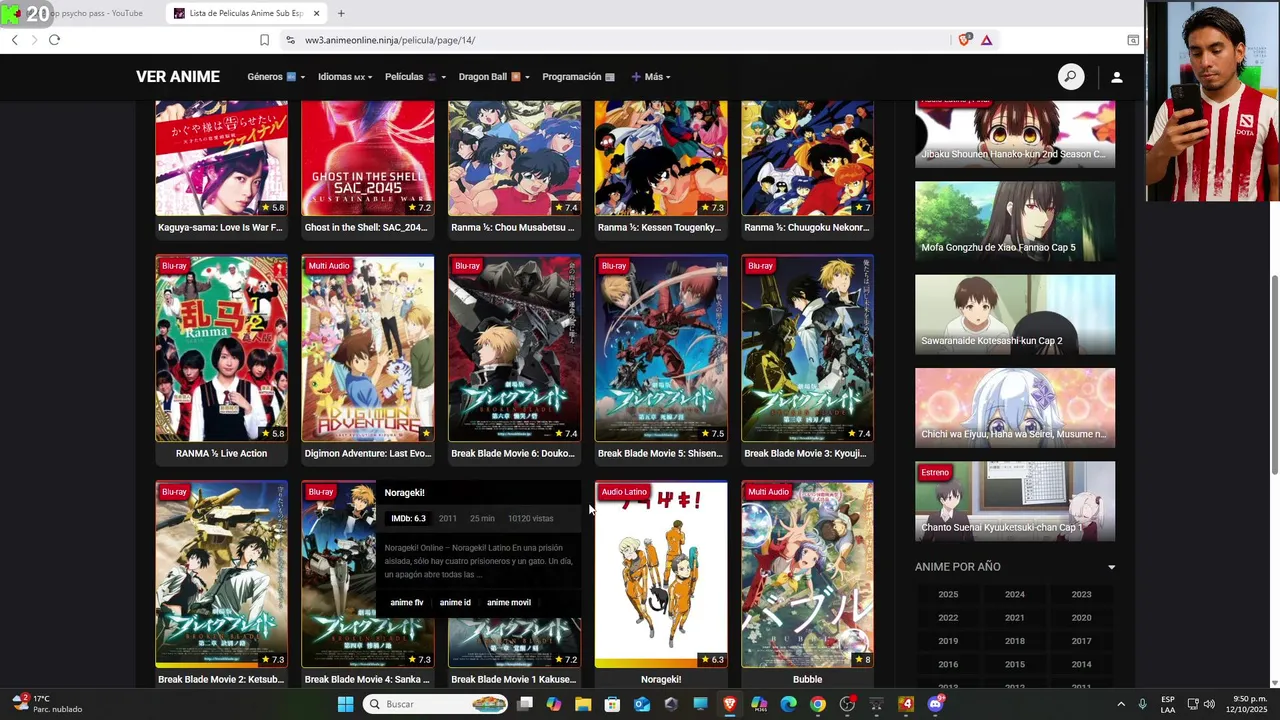Toggle the browser sidebar panel icon

pyautogui.click(x=1133, y=40)
